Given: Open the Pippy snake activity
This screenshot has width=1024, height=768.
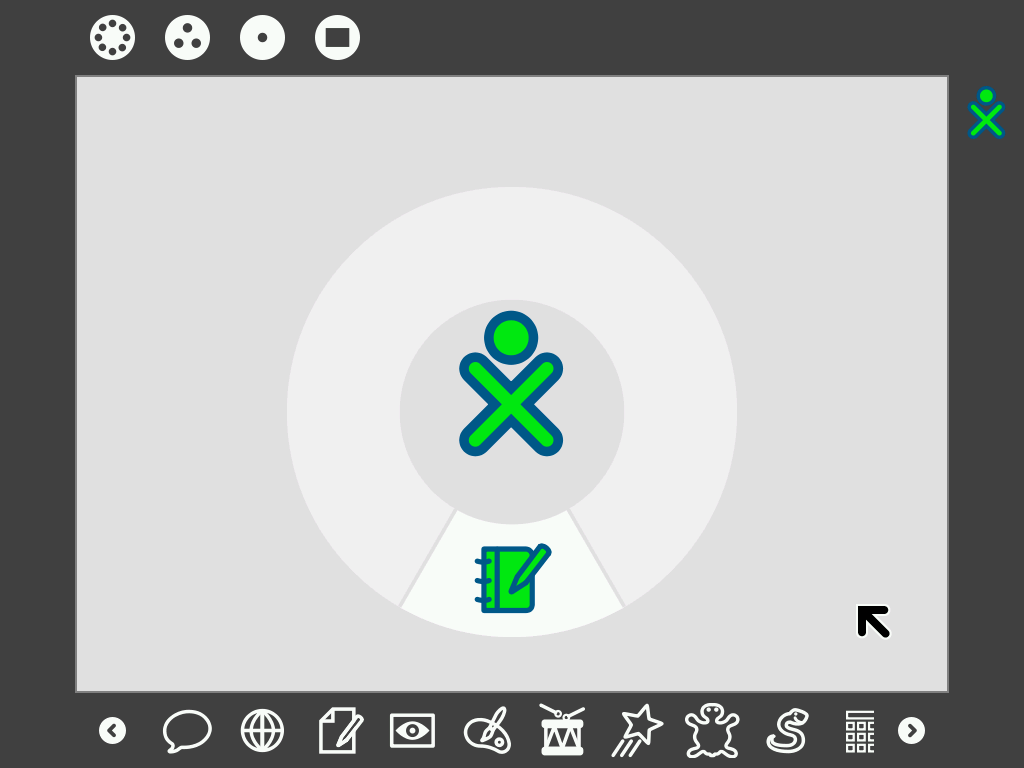Looking at the screenshot, I should point(787,730).
